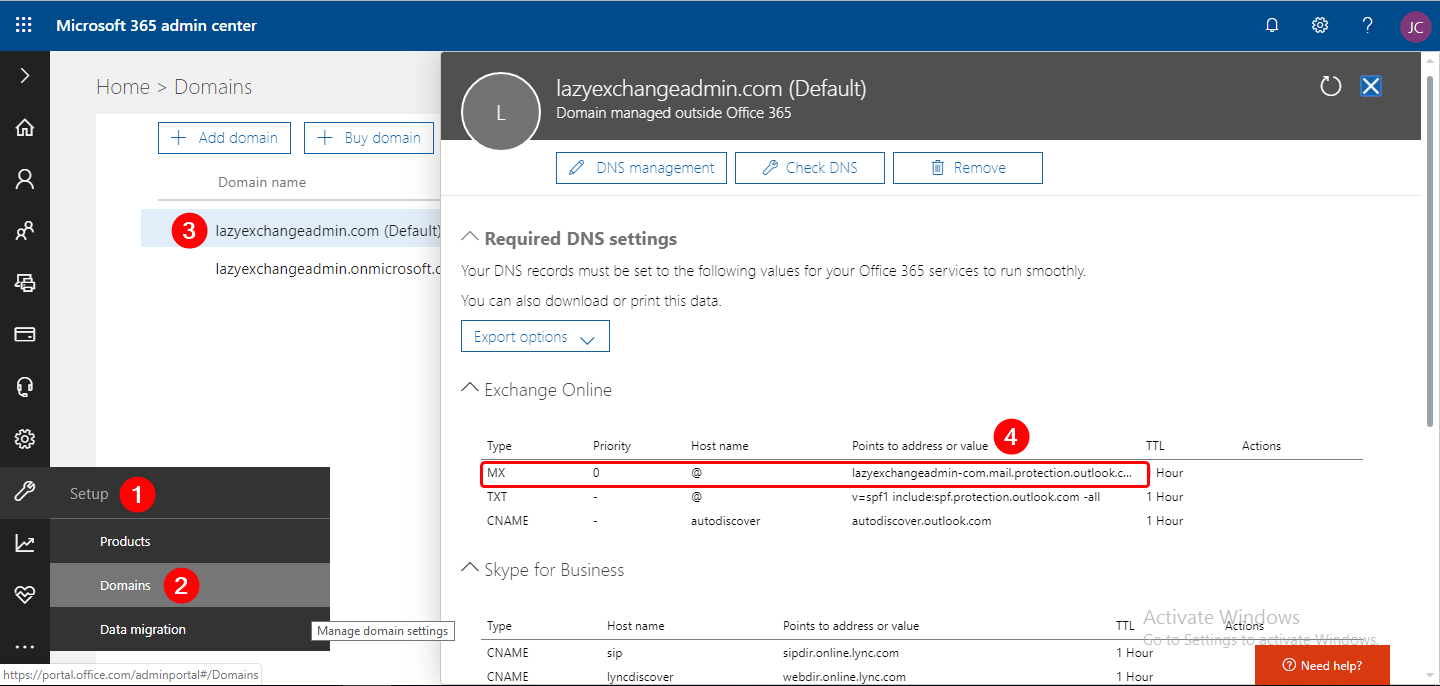Click the Check DNS button
The width and height of the screenshot is (1440, 686).
[x=810, y=168]
